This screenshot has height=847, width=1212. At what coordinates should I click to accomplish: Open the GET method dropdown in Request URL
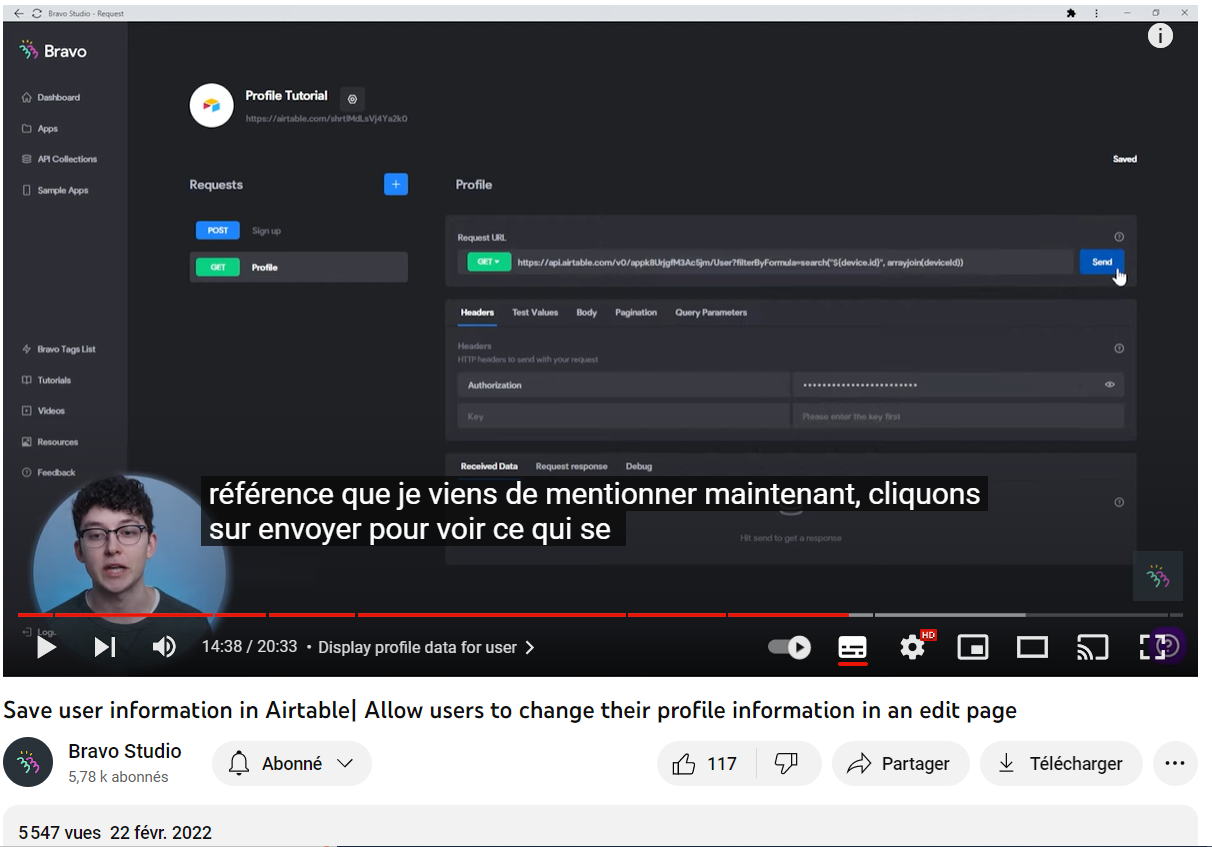pos(489,262)
